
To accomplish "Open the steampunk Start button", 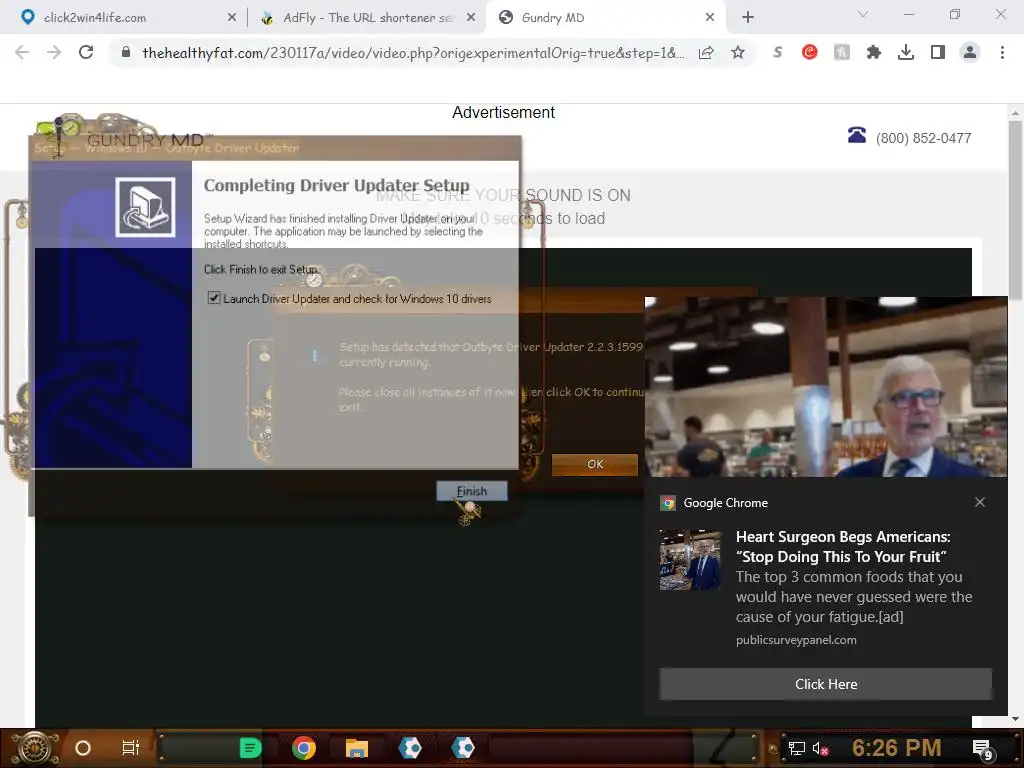I will (35, 748).
